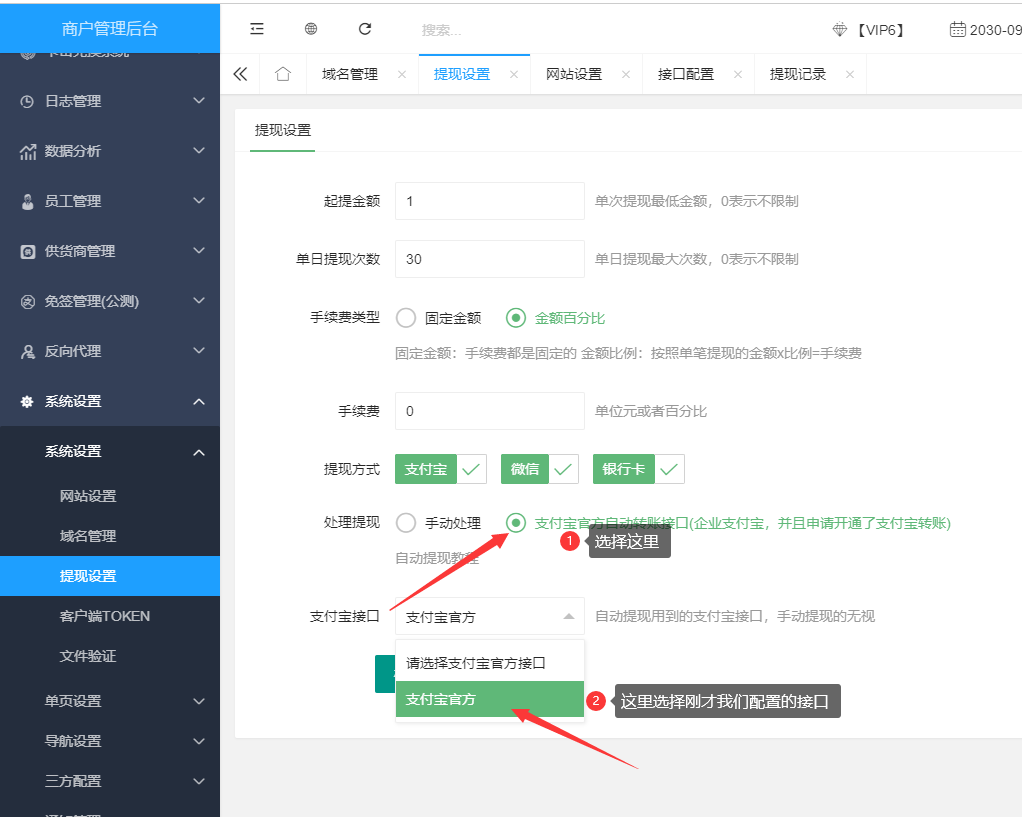1022x817 pixels.
Task: Collapse top-level 系统设置 menu with gear
Action: point(199,402)
